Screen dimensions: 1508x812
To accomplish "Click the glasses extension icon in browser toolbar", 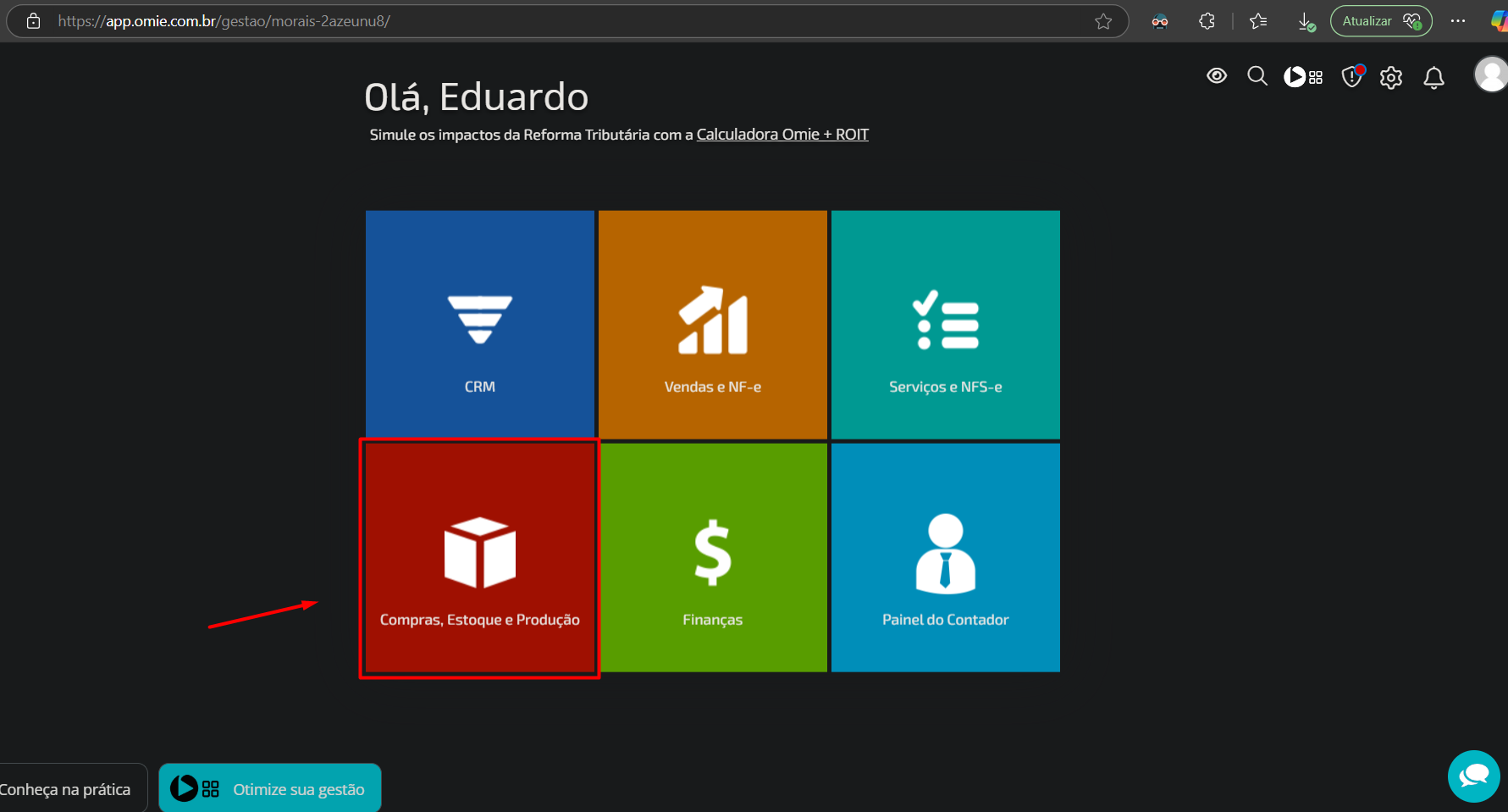I will coord(1160,22).
